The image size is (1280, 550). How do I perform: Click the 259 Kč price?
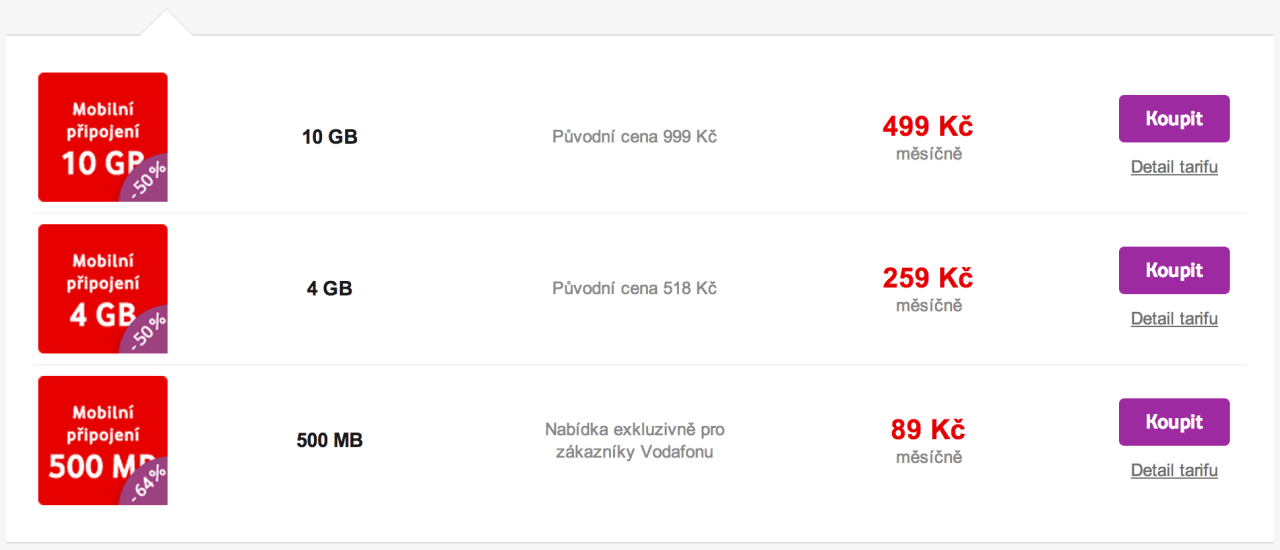(x=928, y=278)
